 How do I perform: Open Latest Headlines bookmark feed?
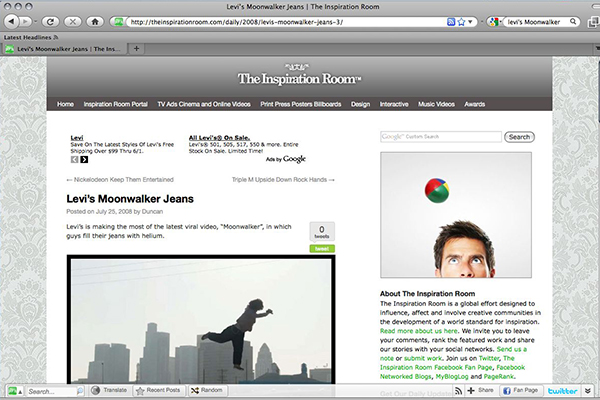pos(31,38)
